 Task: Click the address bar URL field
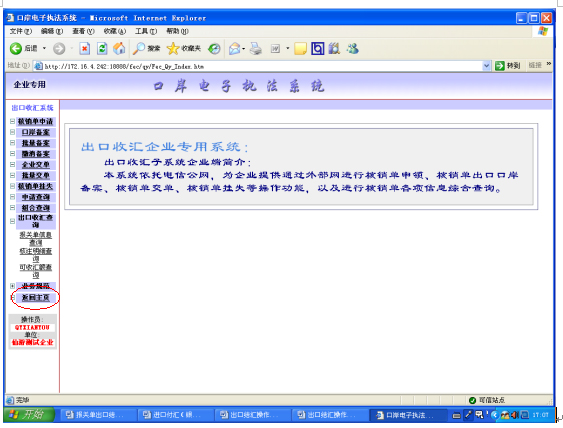click(262, 66)
